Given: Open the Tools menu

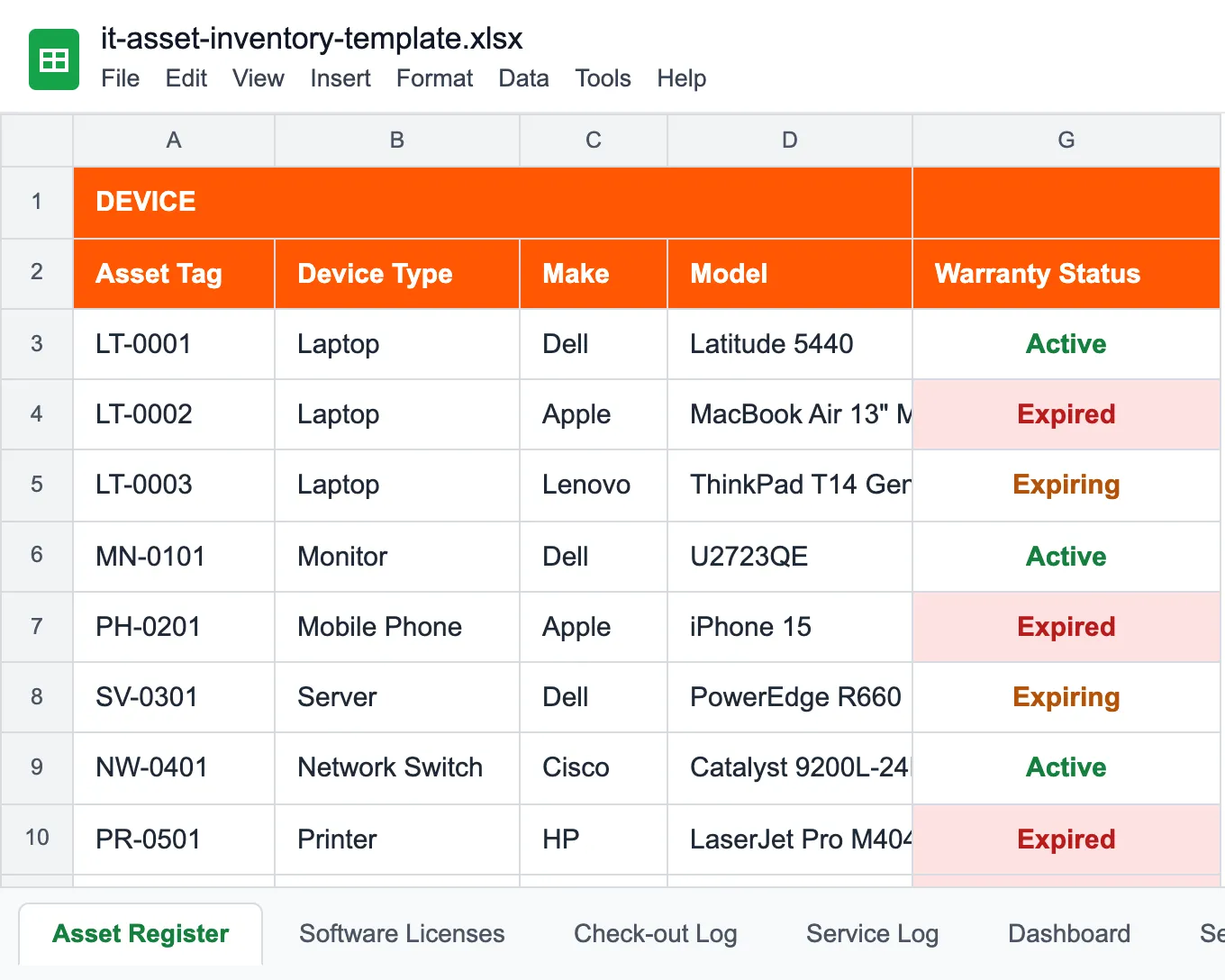Looking at the screenshot, I should pyautogui.click(x=603, y=78).
